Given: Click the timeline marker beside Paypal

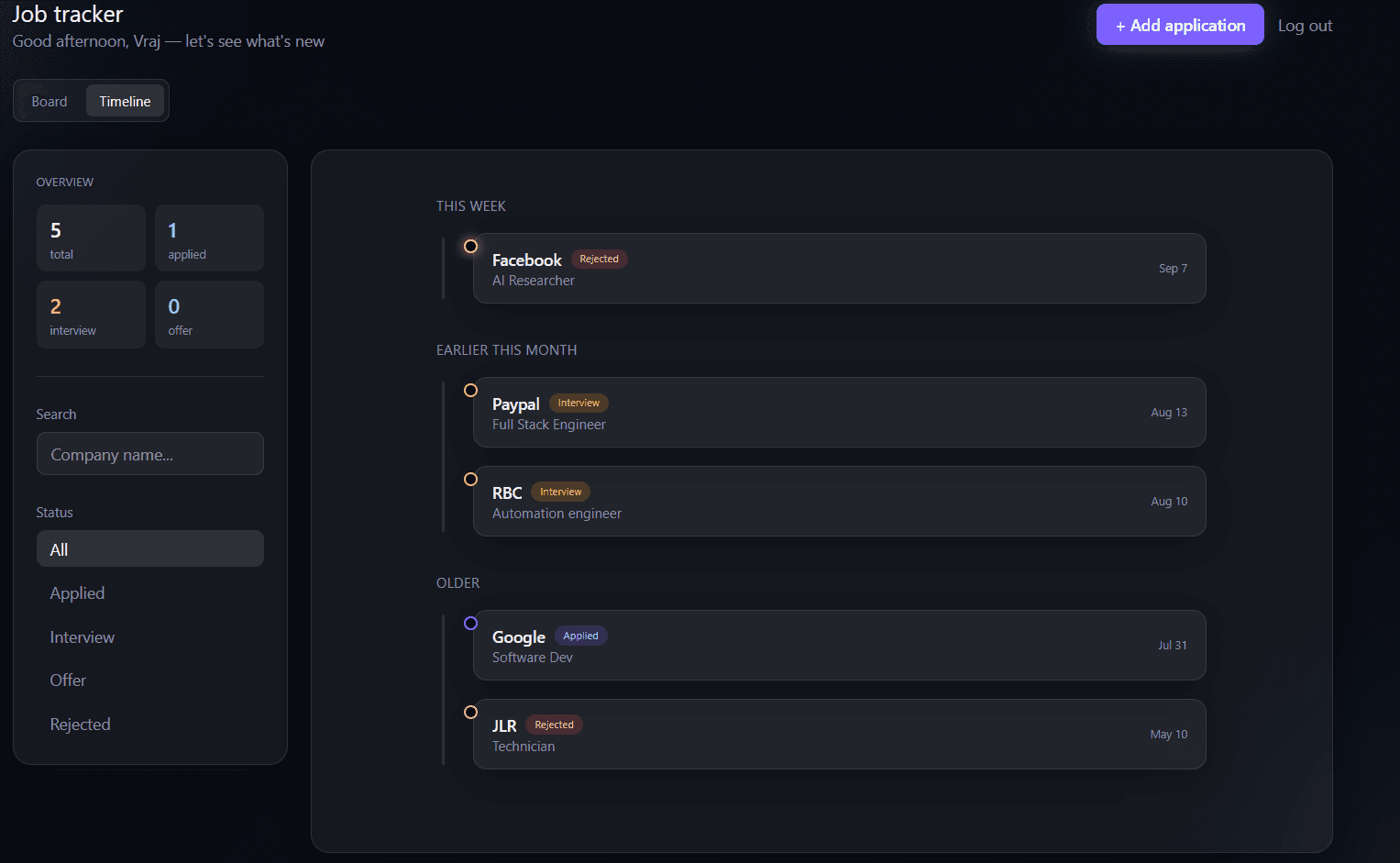Looking at the screenshot, I should (470, 390).
